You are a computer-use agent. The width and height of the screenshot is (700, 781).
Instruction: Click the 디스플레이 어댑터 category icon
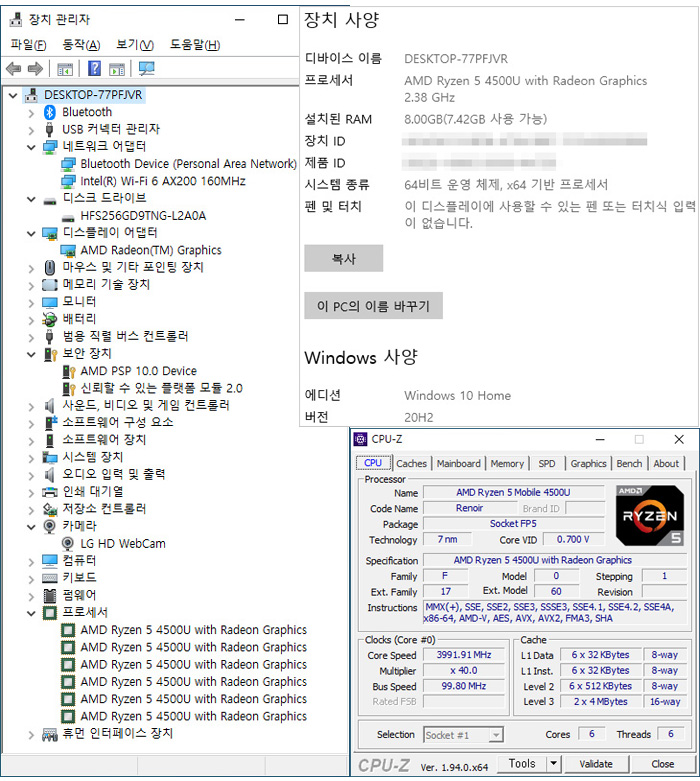point(50,233)
